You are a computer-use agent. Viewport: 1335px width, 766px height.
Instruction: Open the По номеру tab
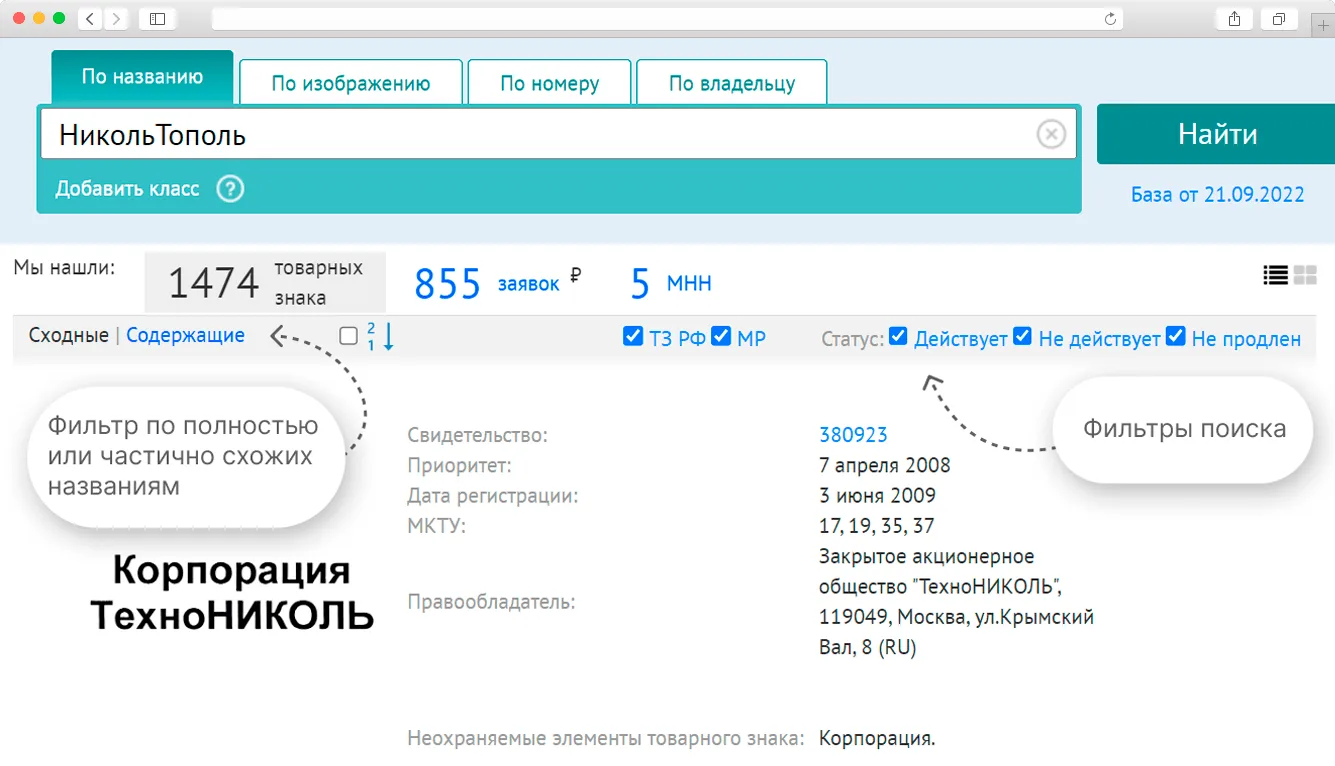pyautogui.click(x=550, y=83)
